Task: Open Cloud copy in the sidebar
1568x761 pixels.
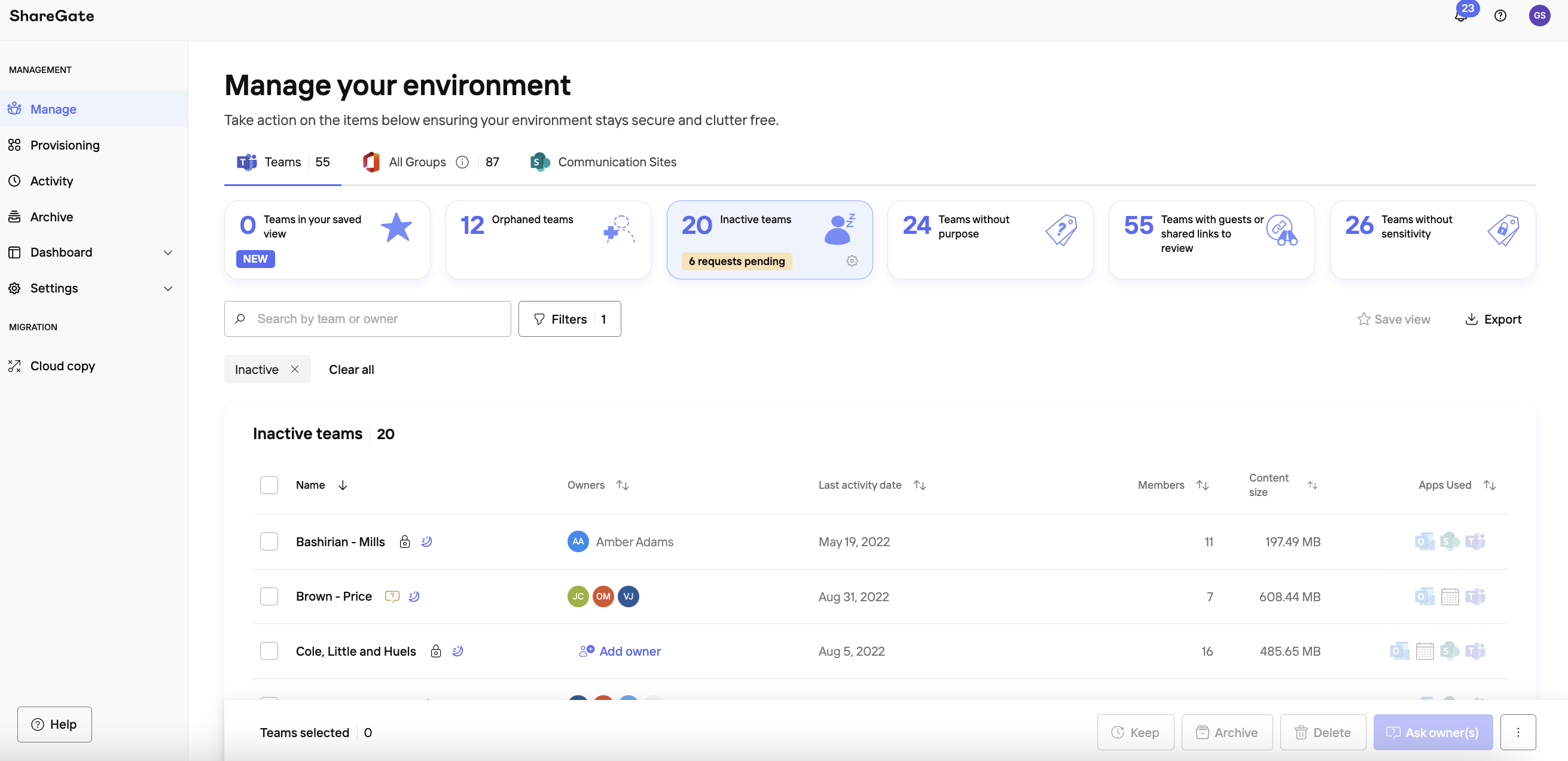Action: [94, 366]
